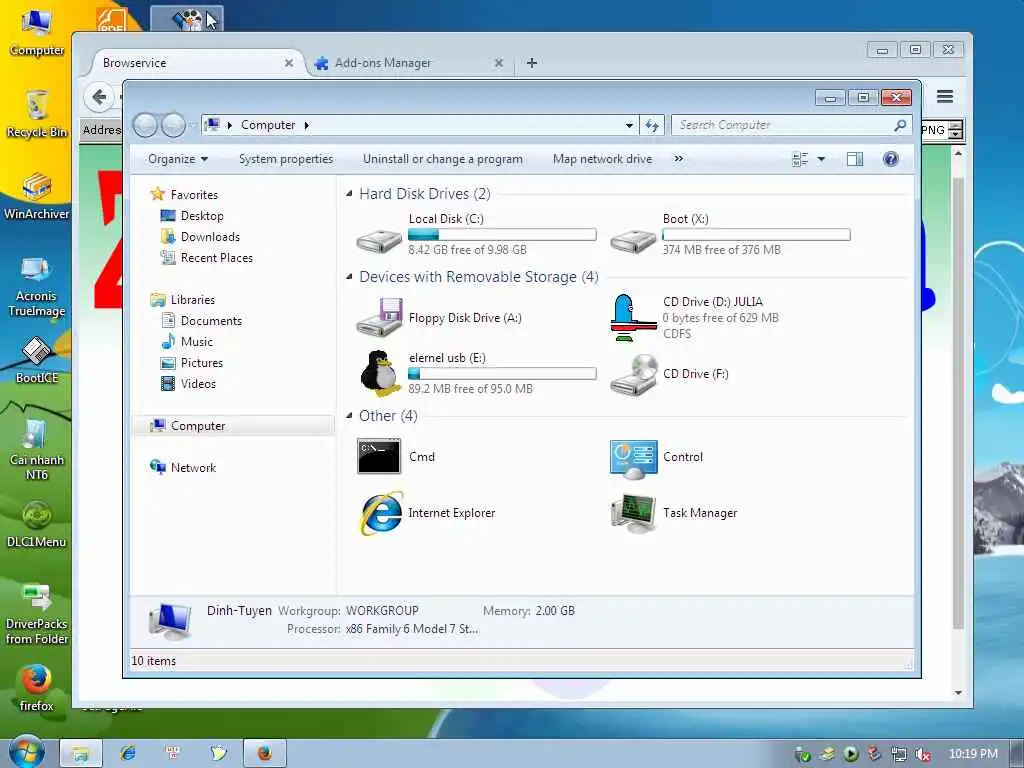Viewport: 1024px width, 768px height.
Task: Collapse Hard Disk Drives group
Action: point(349,194)
